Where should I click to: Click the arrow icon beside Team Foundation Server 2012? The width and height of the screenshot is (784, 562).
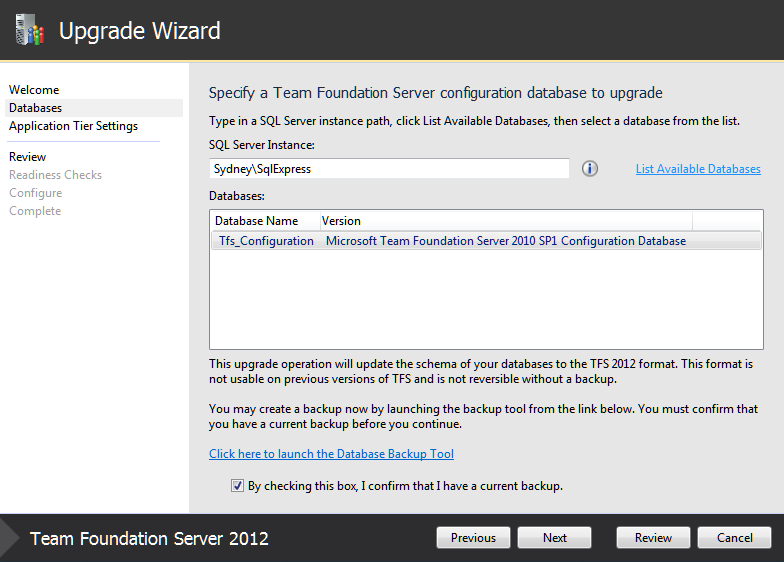[x=9, y=538]
